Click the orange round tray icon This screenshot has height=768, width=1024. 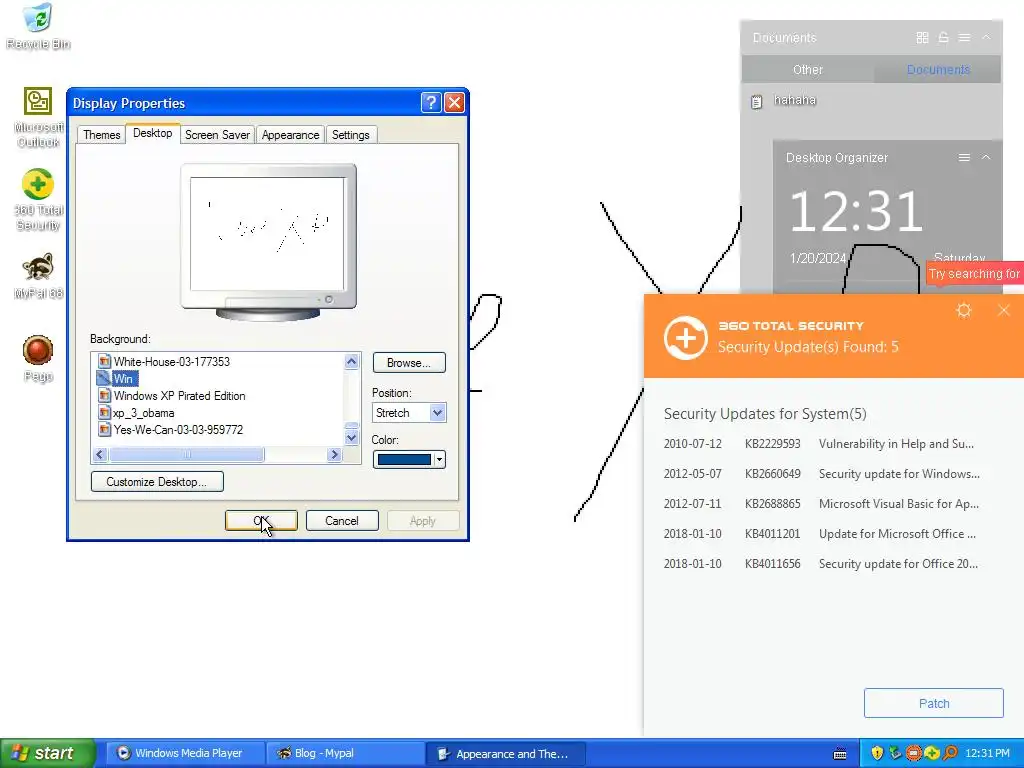coord(913,753)
